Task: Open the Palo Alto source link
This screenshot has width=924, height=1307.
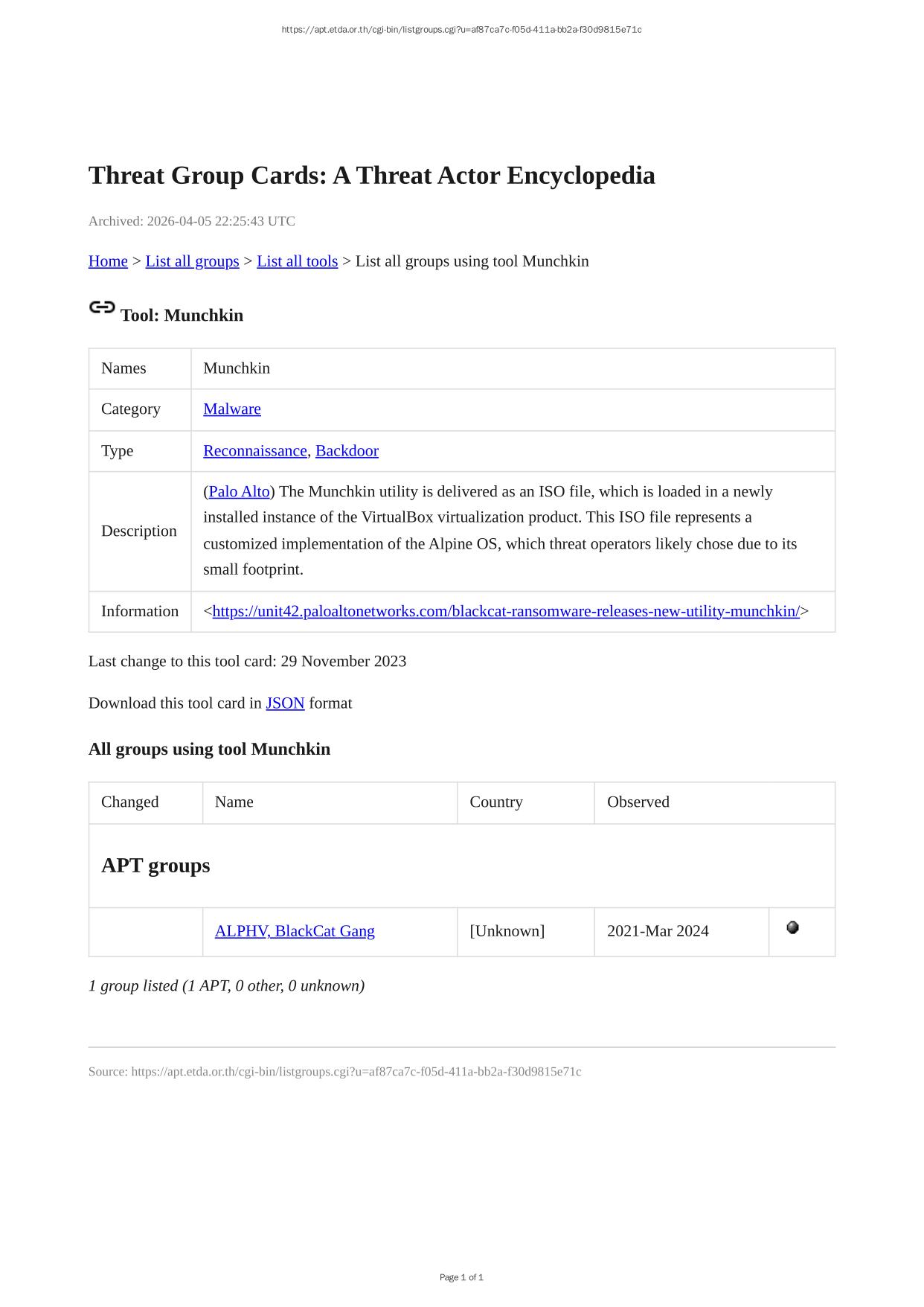Action: click(239, 492)
